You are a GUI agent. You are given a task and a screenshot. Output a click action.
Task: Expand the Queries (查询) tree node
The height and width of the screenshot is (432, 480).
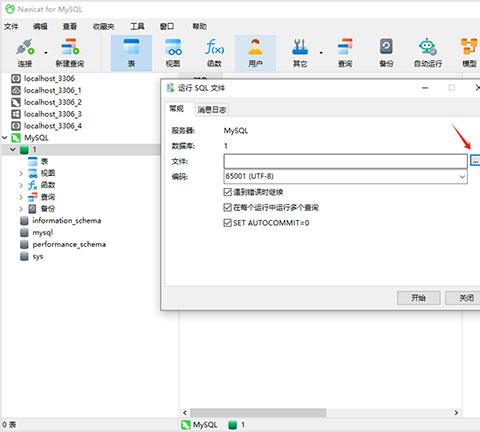[x=21, y=197]
